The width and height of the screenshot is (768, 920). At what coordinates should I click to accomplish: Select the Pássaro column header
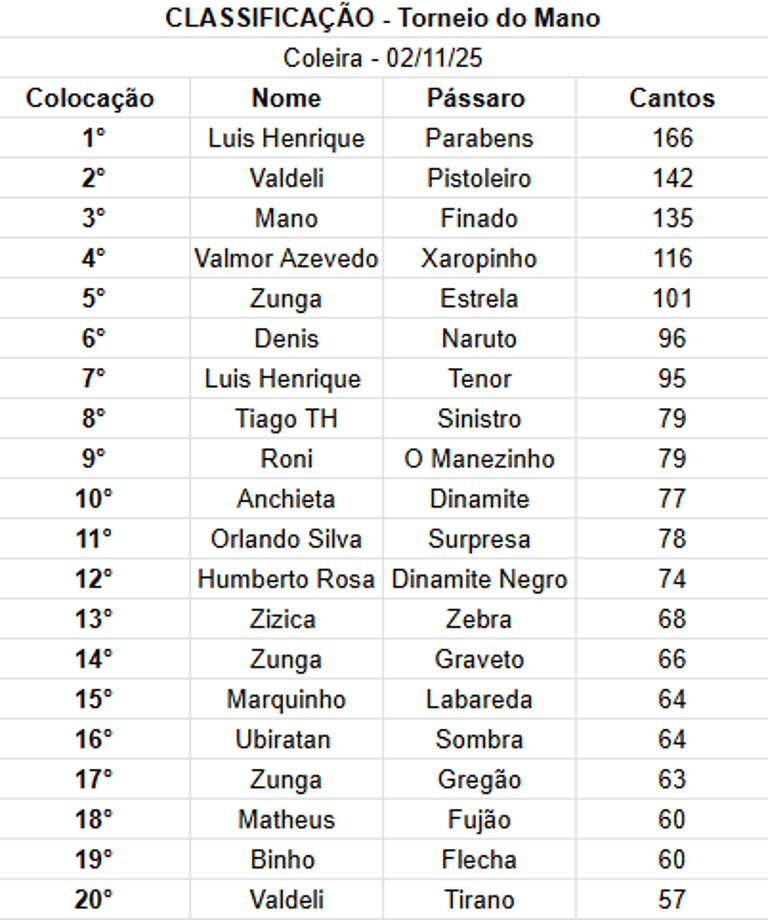click(479, 98)
